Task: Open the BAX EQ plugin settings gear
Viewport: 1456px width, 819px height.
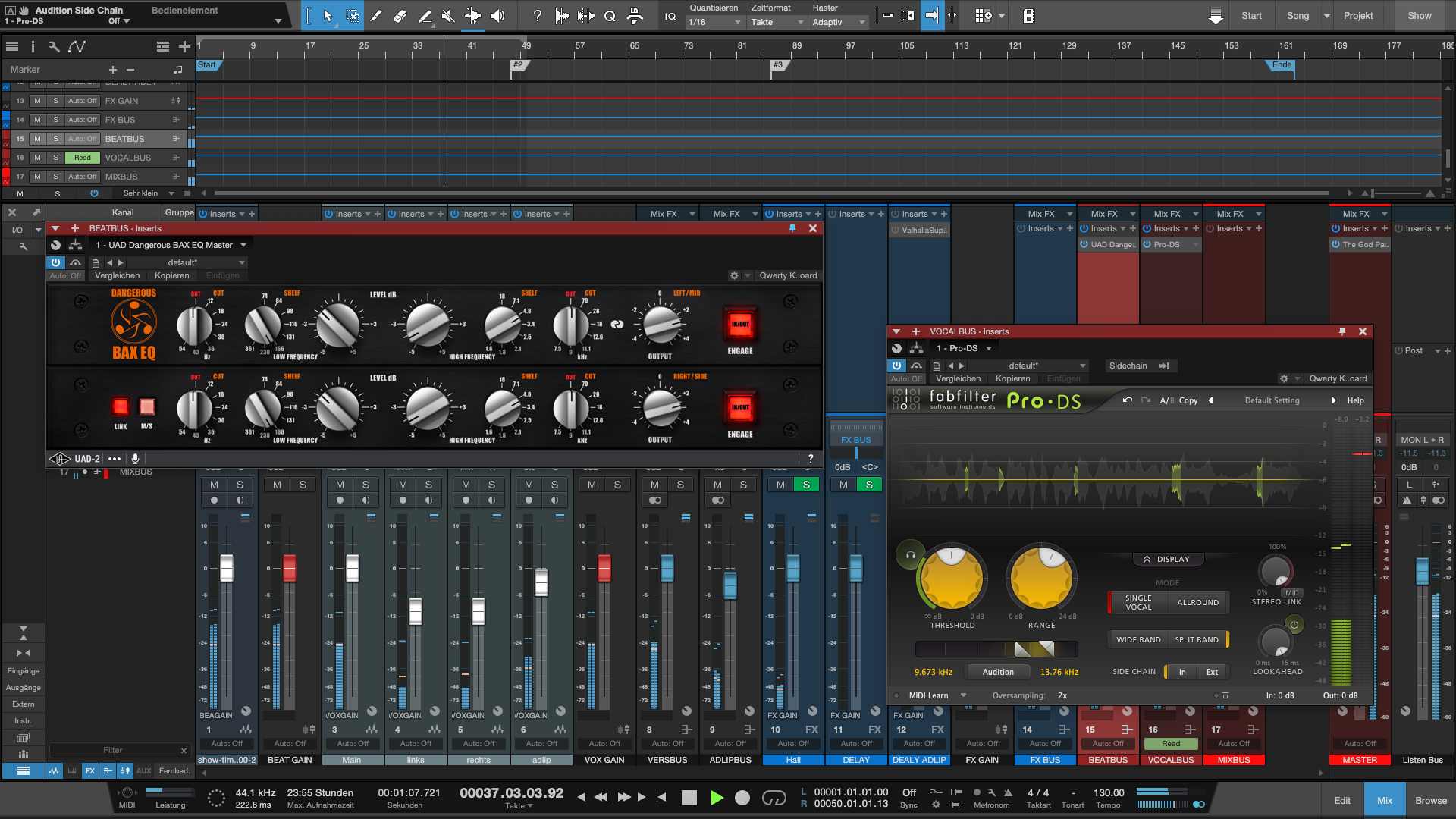Action: [734, 275]
